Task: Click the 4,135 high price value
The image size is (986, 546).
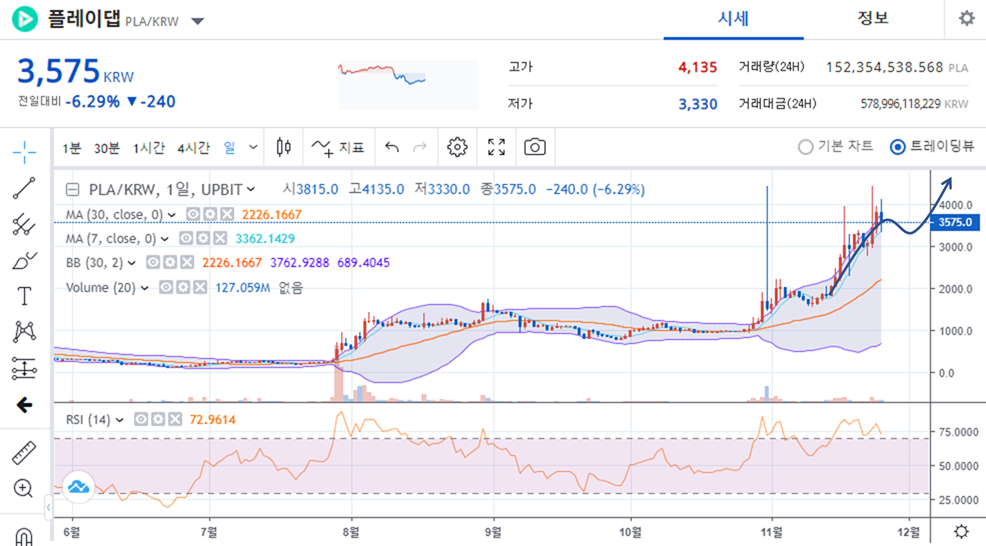Action: point(697,67)
